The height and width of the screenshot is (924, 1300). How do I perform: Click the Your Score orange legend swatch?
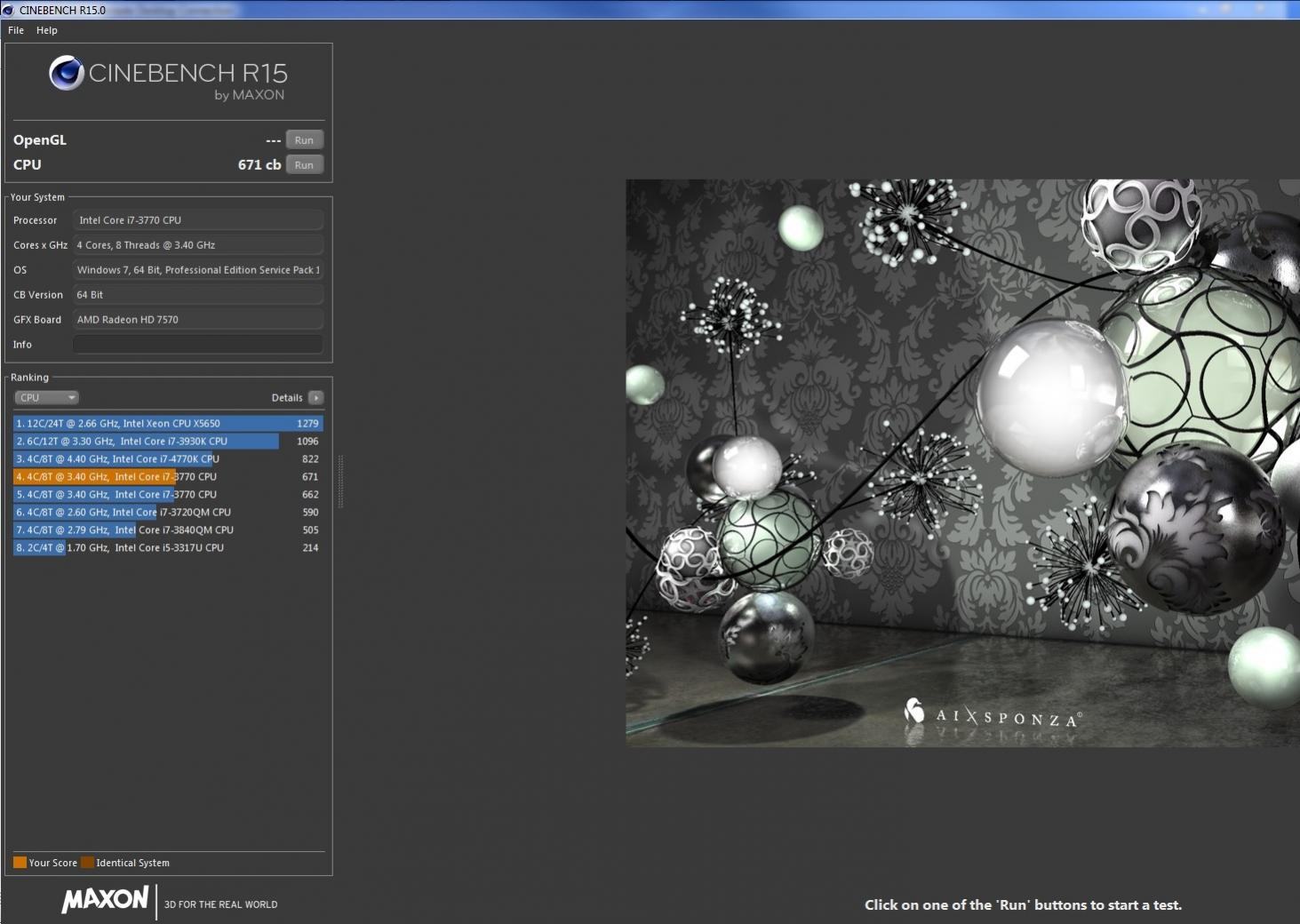(20, 863)
